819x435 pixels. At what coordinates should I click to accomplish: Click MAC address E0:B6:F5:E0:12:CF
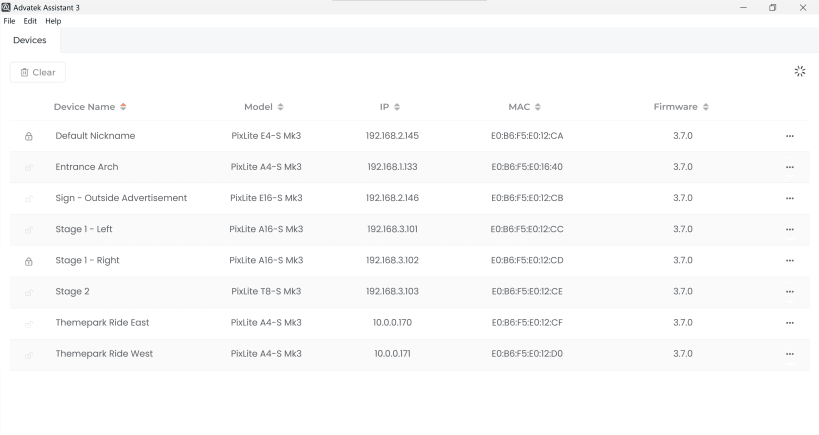[527, 323]
